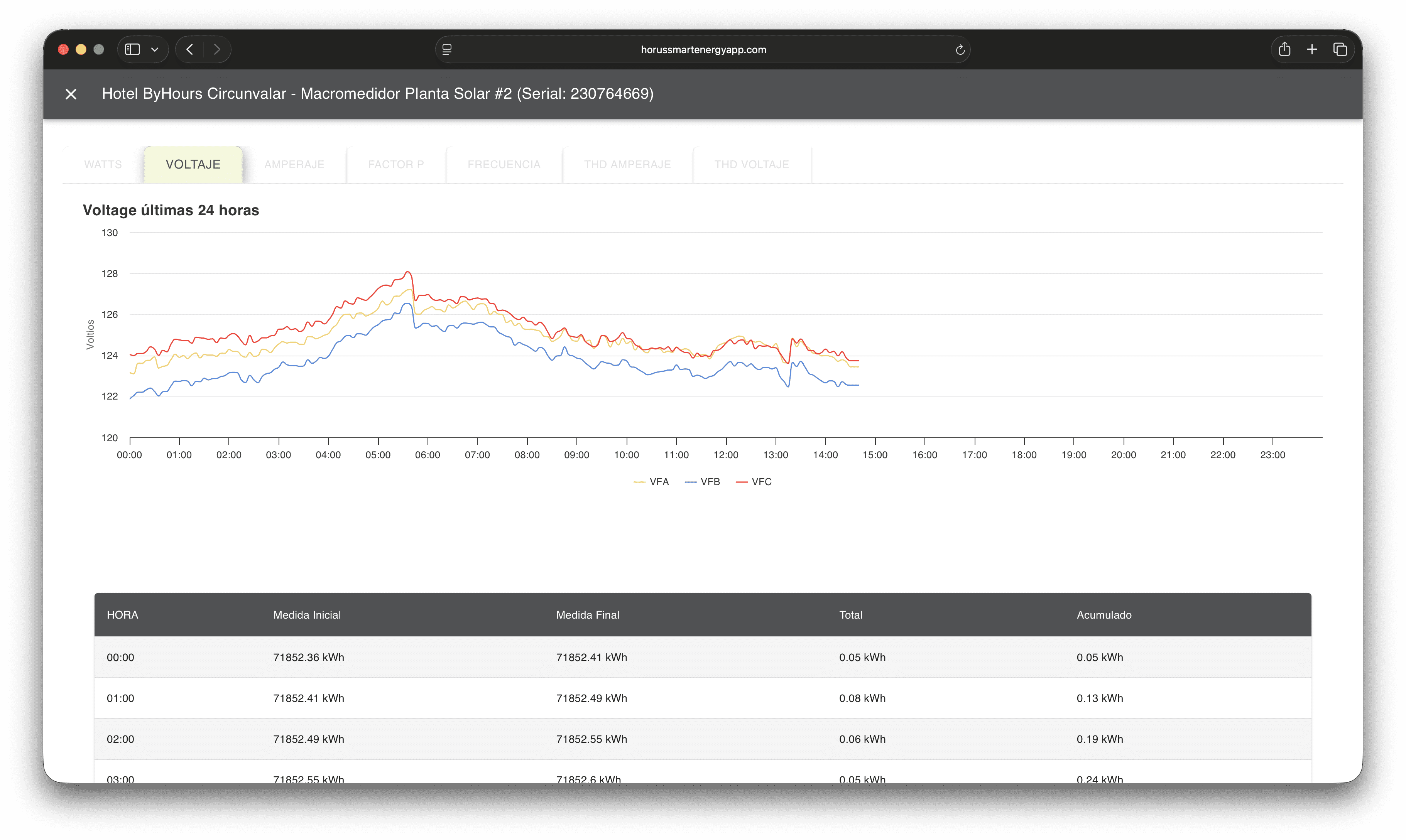Click the Acumulado column header
The height and width of the screenshot is (840, 1406).
click(x=1104, y=615)
